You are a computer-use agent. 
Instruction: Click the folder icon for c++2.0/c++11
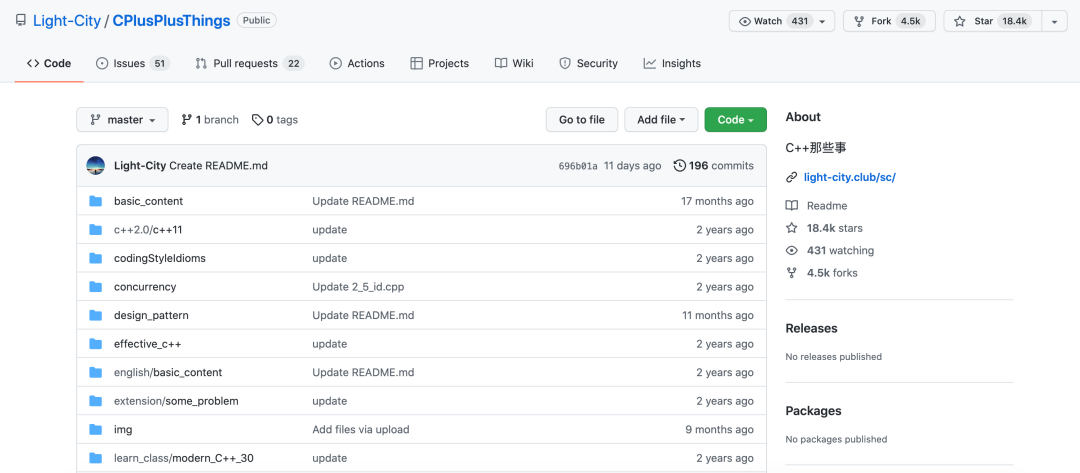coord(96,229)
